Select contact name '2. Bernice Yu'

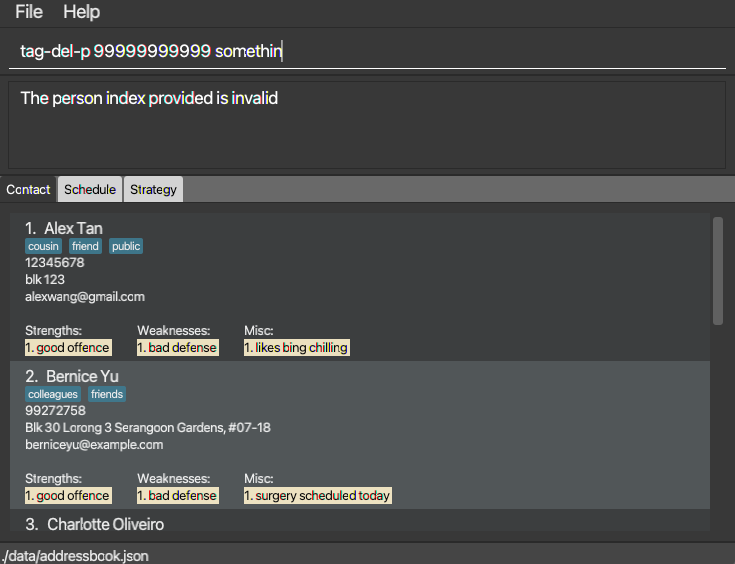[72, 376]
